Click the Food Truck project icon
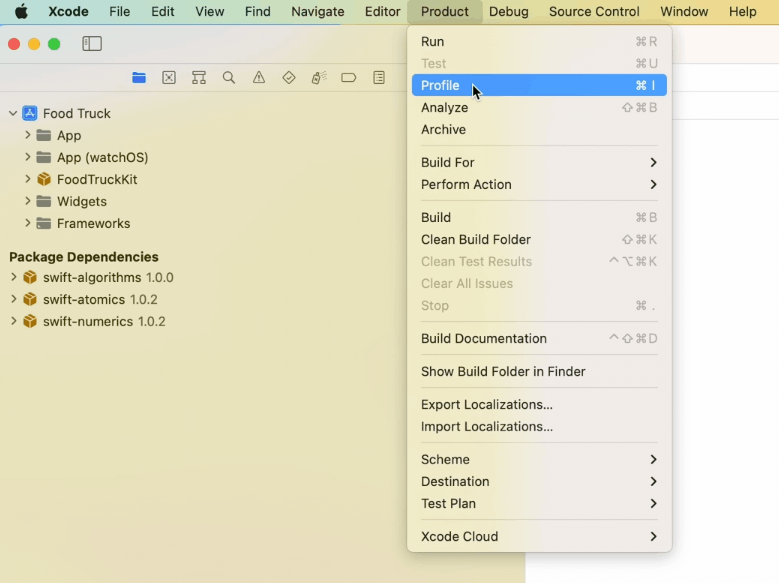 [30, 113]
